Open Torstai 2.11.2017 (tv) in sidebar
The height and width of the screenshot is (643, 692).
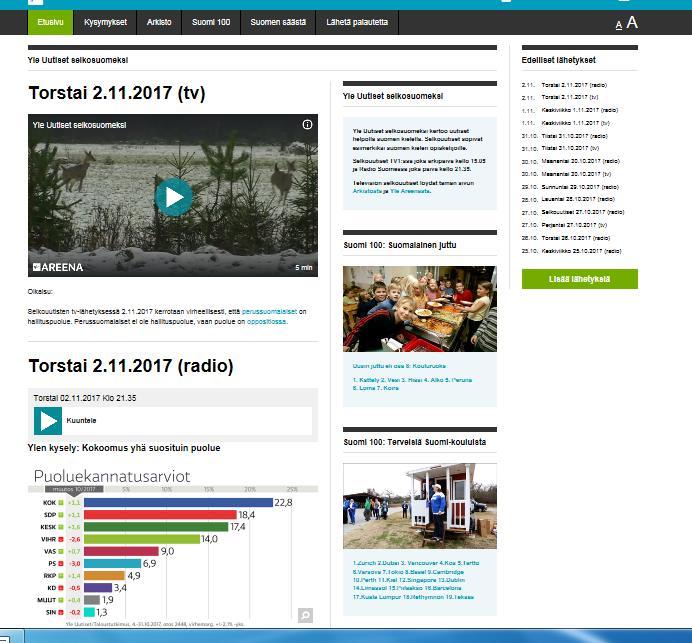pyautogui.click(x=570, y=97)
